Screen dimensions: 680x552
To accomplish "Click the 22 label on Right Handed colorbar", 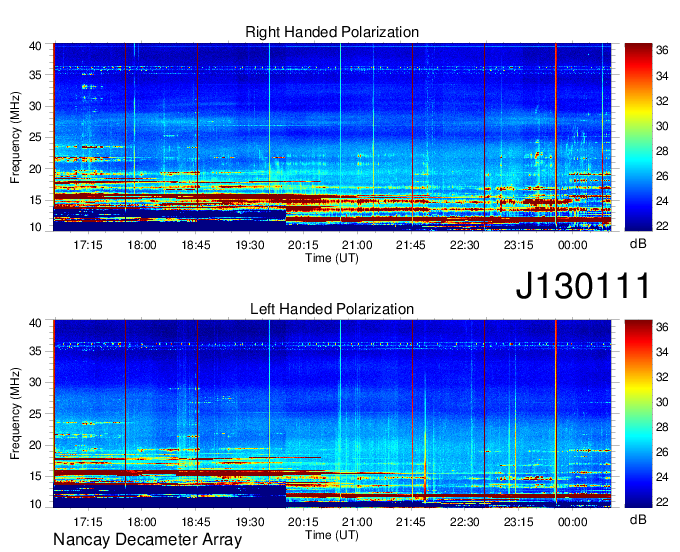I will (662, 225).
